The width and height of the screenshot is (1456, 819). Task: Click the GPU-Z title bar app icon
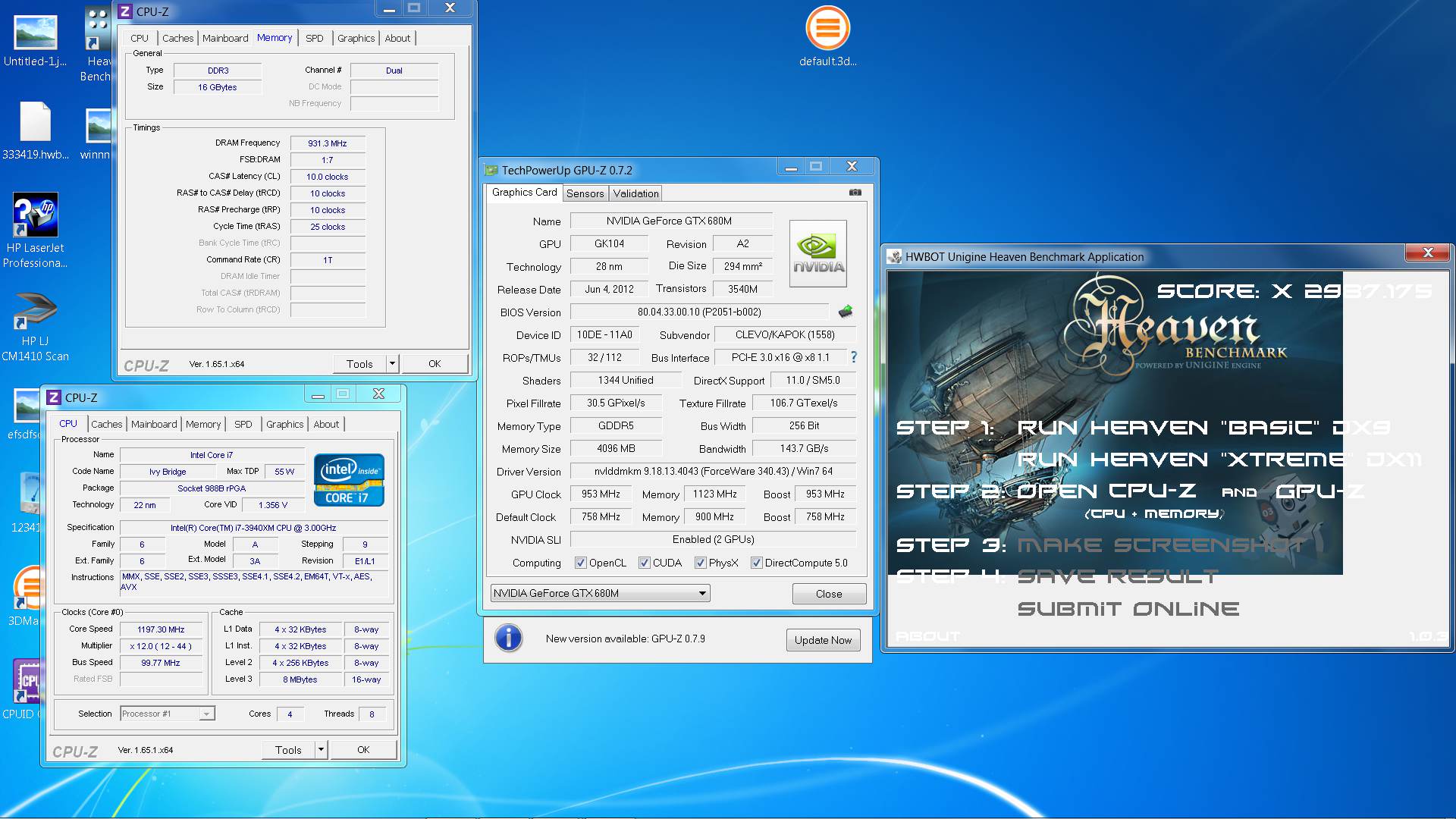[x=491, y=170]
